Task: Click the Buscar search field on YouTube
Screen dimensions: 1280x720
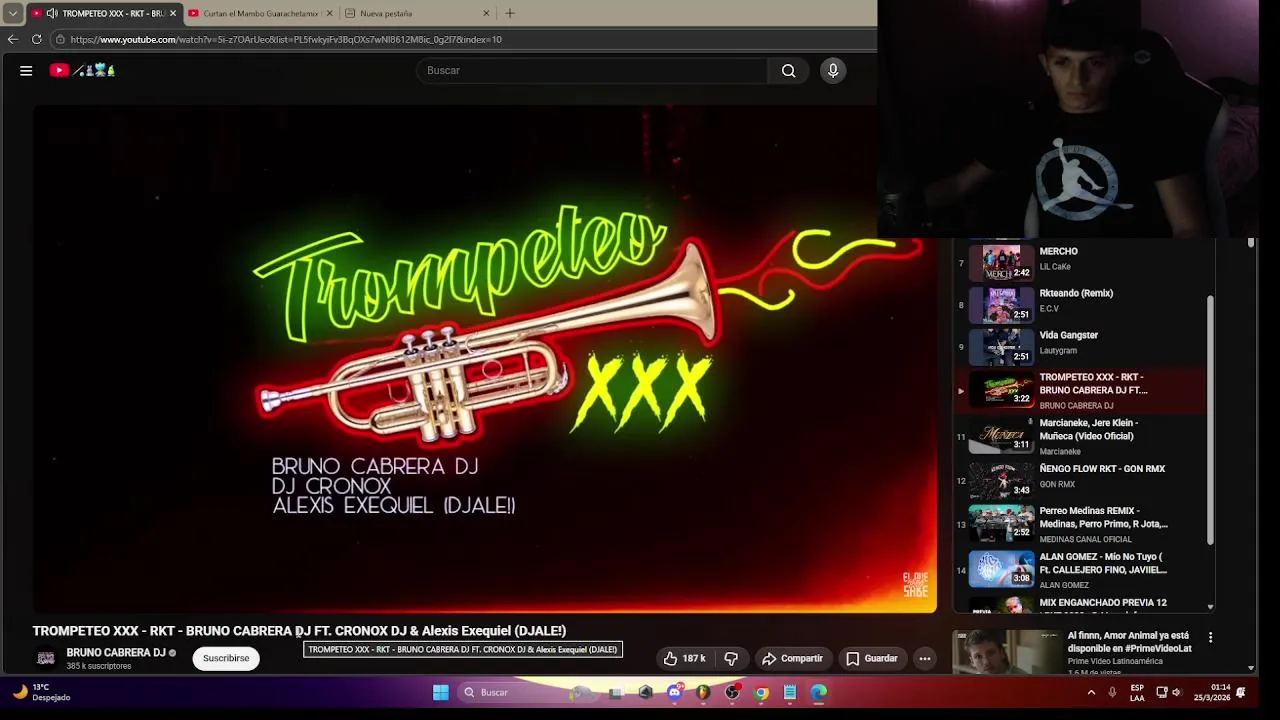Action: 592,70
